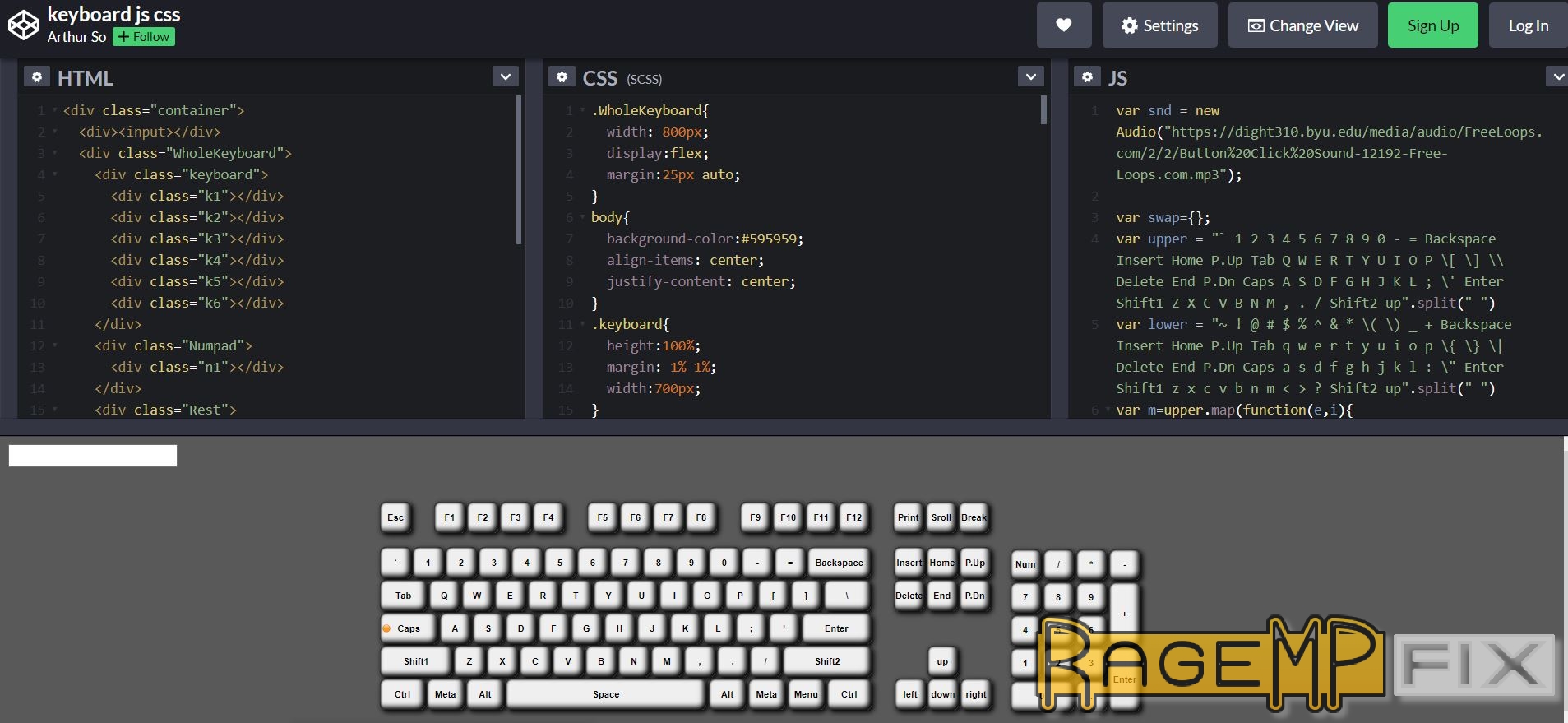Click the Shift1 key on virtual keyboard
1568x723 pixels.
(415, 661)
